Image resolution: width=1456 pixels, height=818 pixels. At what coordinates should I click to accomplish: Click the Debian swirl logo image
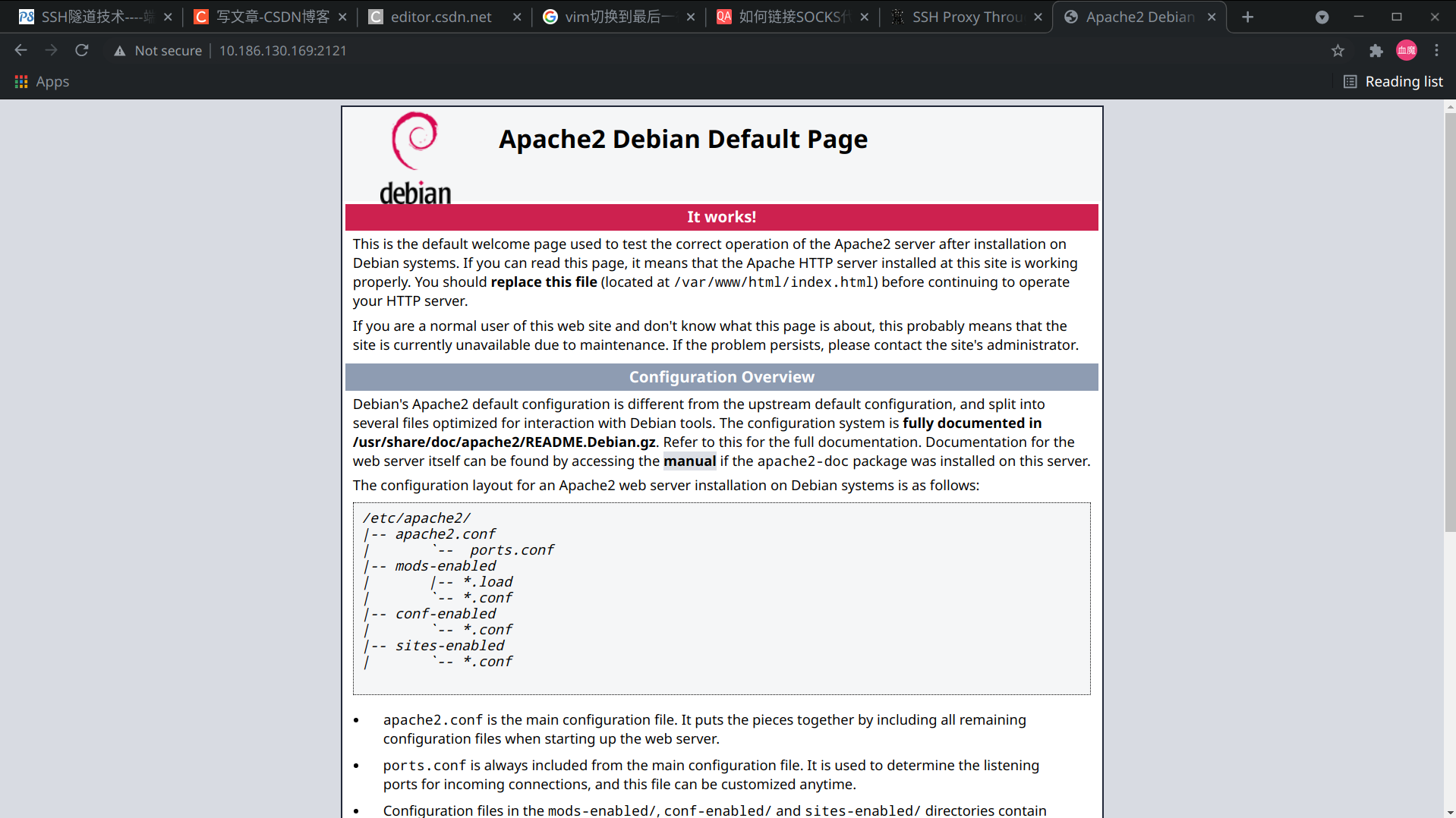(415, 159)
